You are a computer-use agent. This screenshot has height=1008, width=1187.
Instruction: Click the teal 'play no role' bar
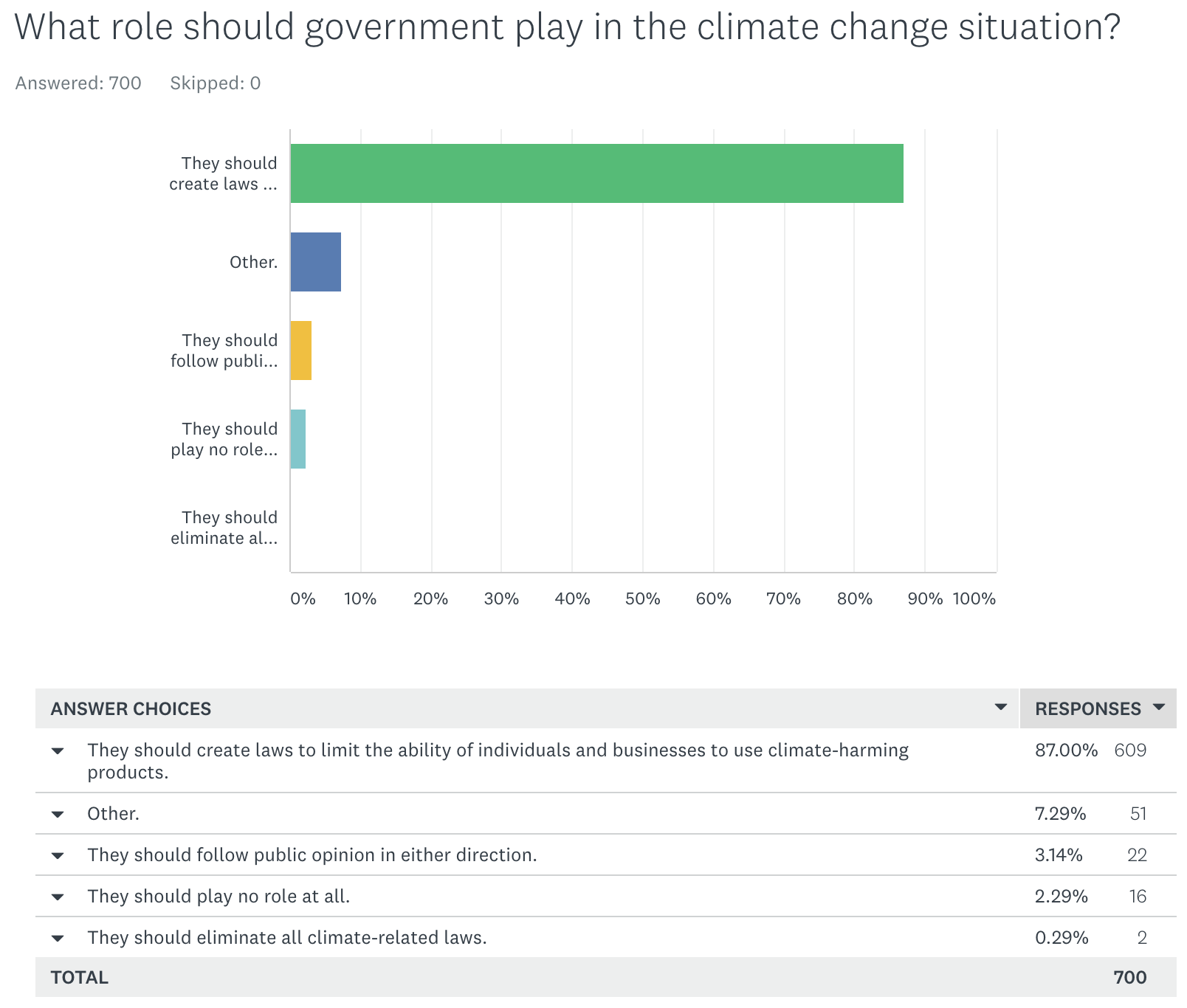pyautogui.click(x=298, y=439)
